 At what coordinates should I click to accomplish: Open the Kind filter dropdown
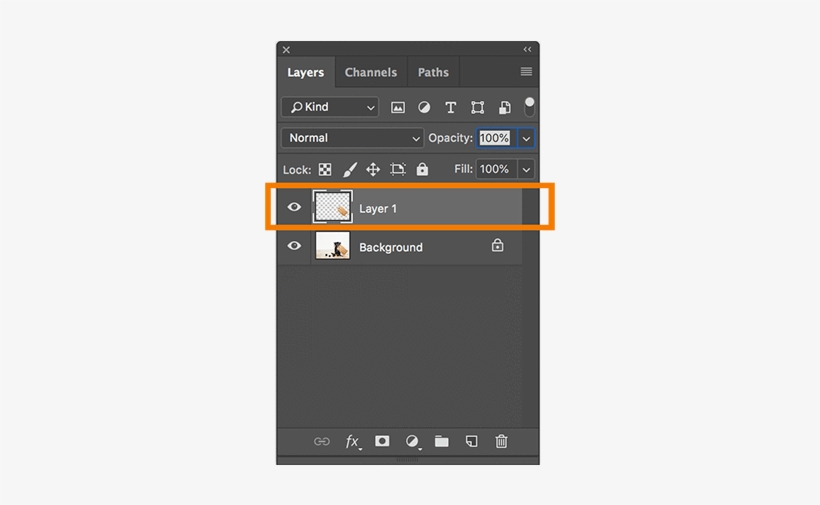pyautogui.click(x=330, y=107)
